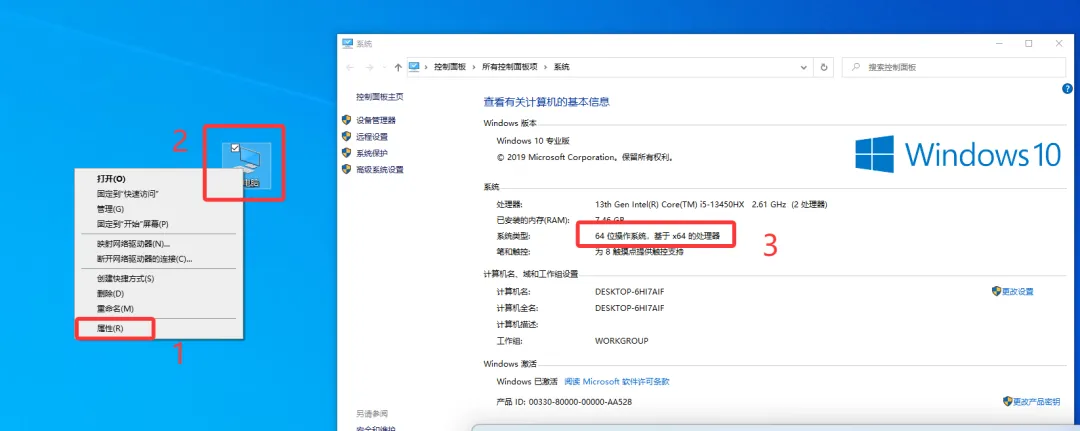Image resolution: width=1080 pixels, height=431 pixels.
Task: Click the WORKGROUP value
Action: [621, 341]
